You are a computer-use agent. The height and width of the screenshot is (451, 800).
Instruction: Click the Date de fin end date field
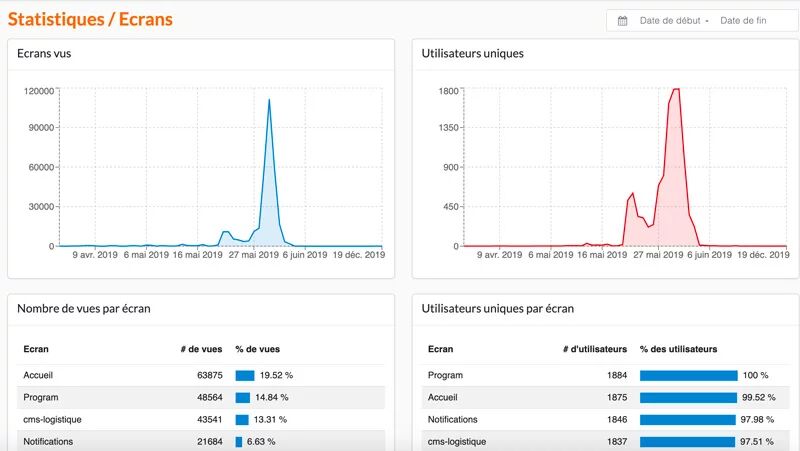pyautogui.click(x=742, y=21)
